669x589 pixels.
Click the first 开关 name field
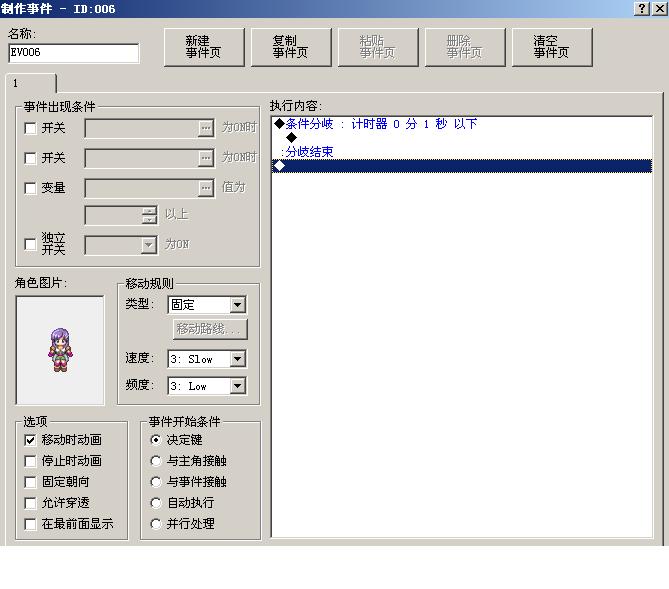click(x=142, y=128)
